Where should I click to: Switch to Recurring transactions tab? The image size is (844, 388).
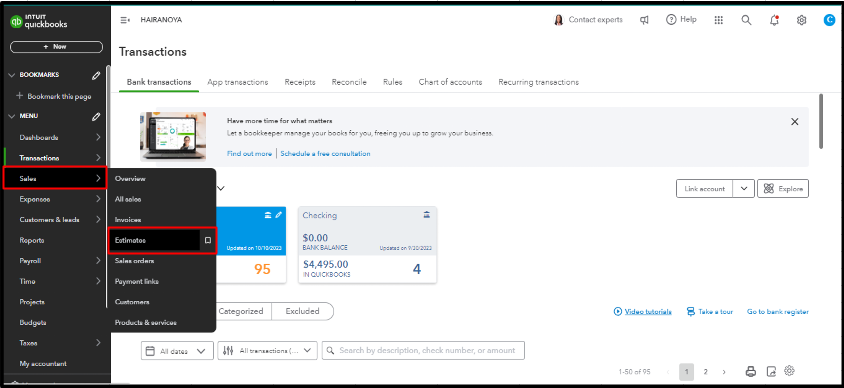[x=538, y=82]
